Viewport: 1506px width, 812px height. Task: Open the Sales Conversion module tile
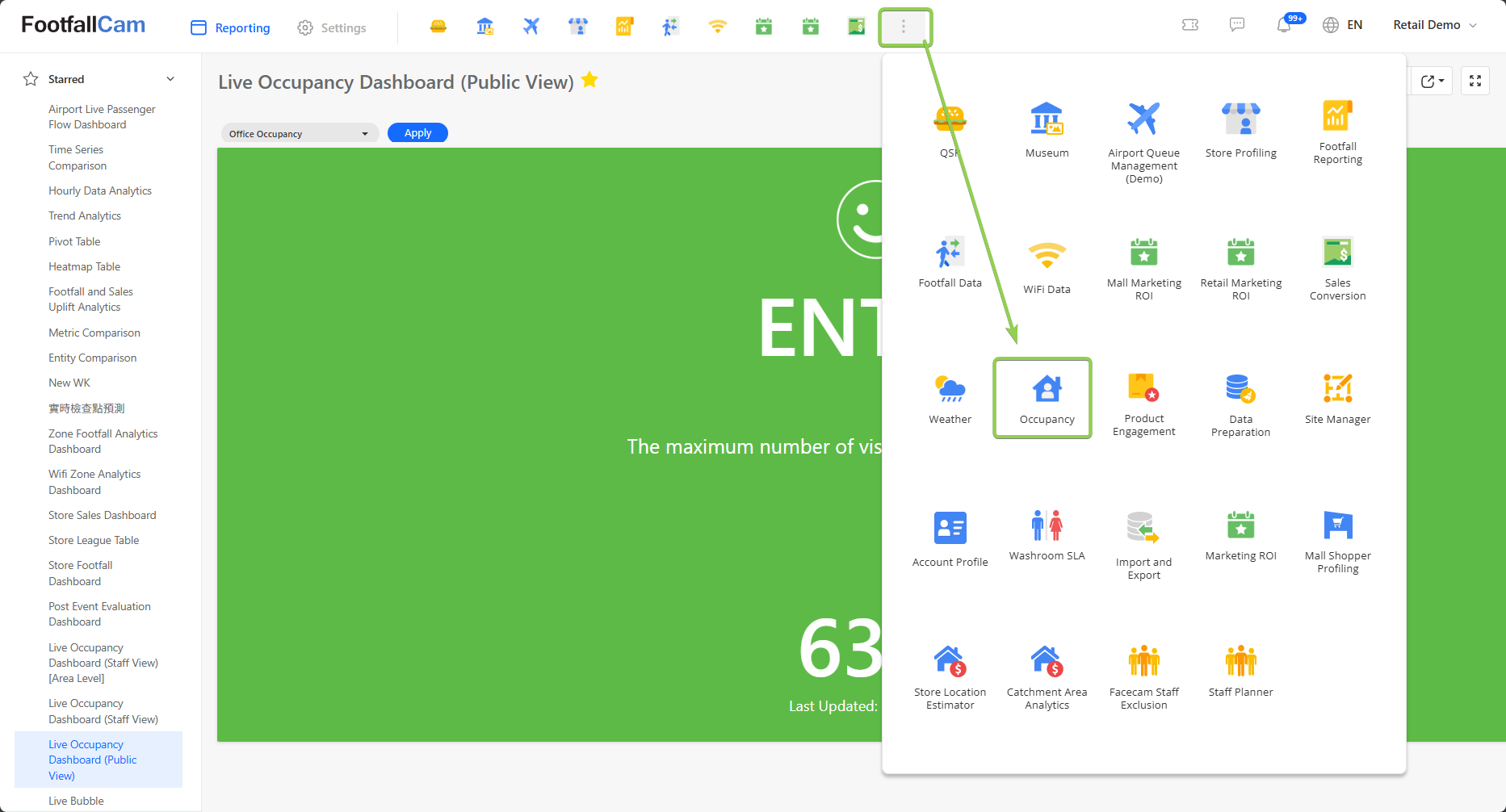1337,269
